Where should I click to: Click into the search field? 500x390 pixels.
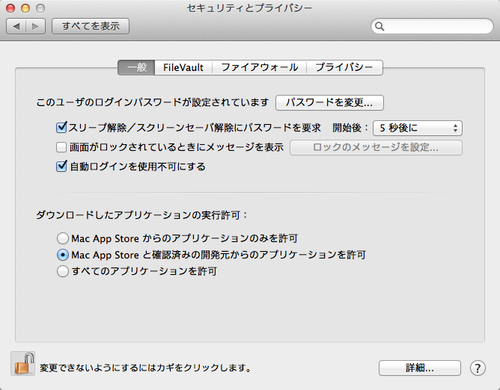coord(432,26)
